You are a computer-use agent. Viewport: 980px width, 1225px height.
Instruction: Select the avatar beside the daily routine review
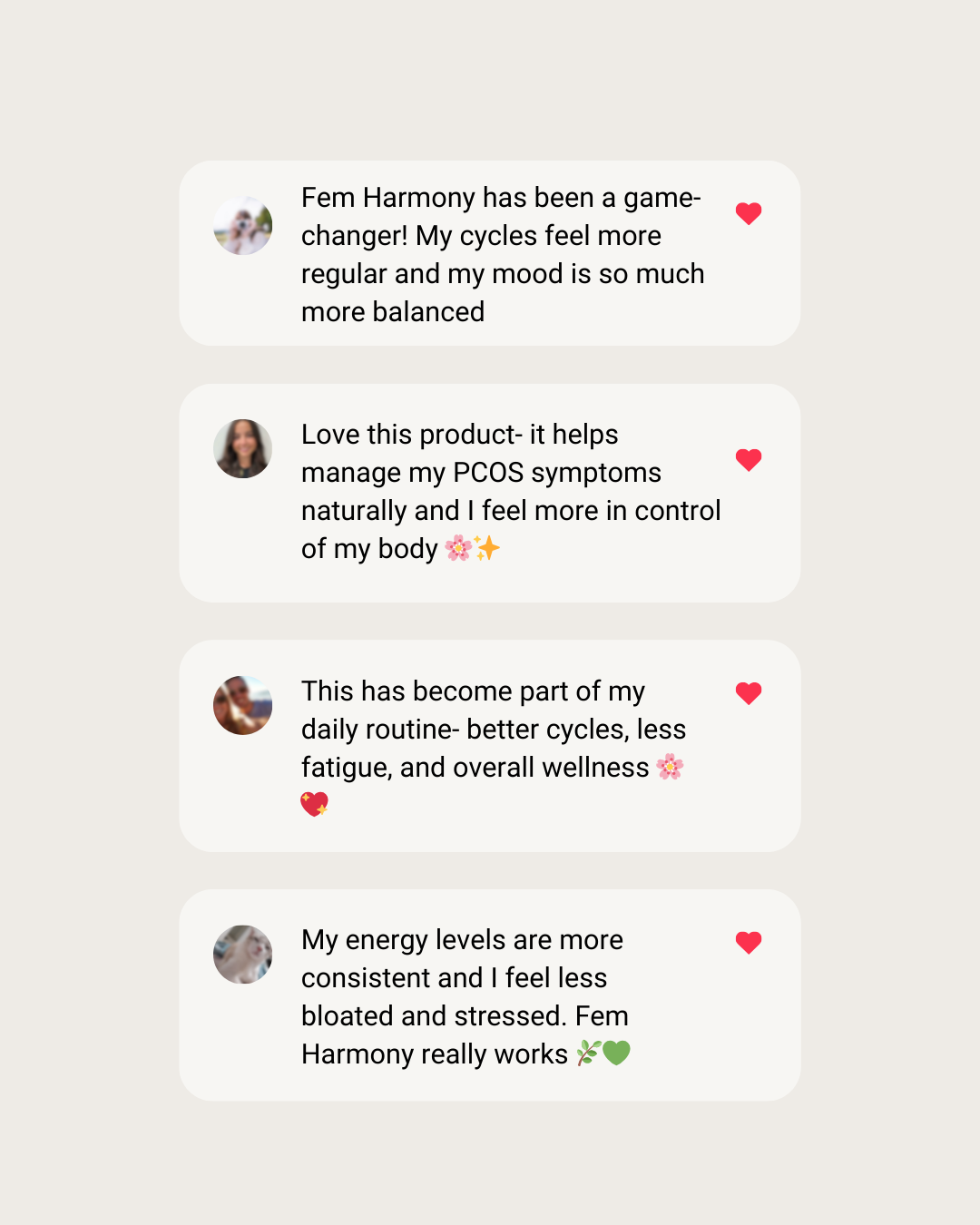(243, 705)
